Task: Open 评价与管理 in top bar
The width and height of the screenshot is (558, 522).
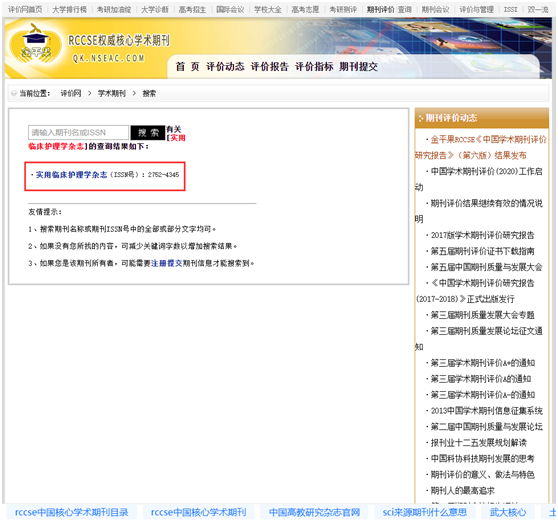Action: pos(476,10)
